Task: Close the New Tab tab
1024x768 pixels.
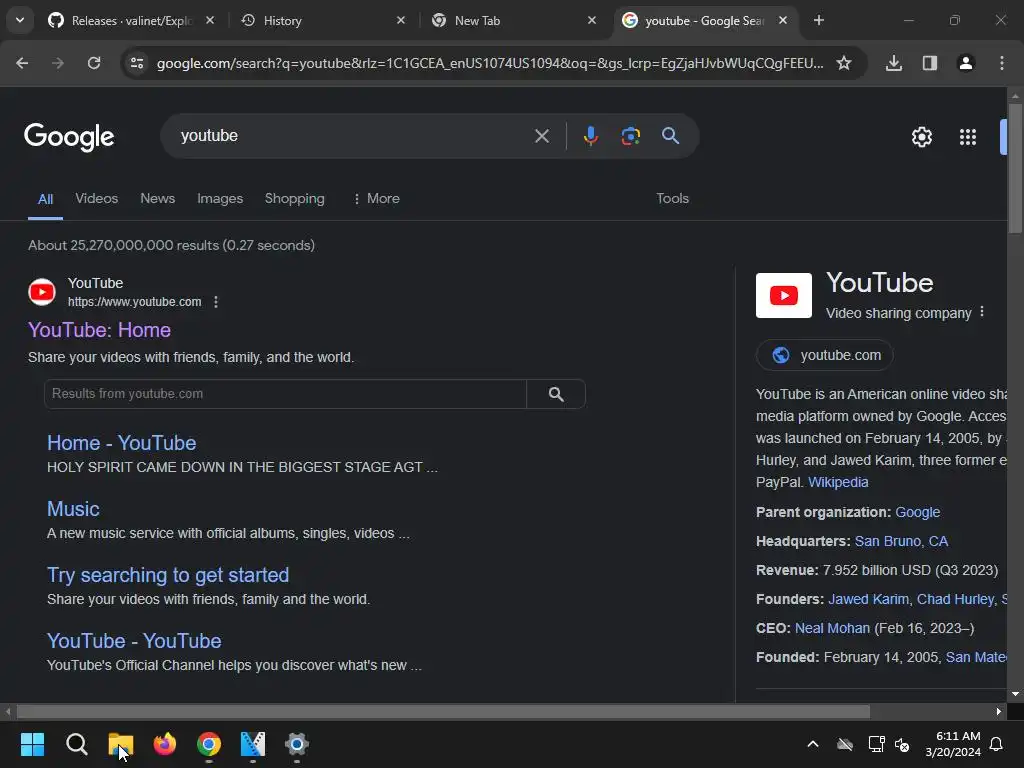Action: pos(592,20)
